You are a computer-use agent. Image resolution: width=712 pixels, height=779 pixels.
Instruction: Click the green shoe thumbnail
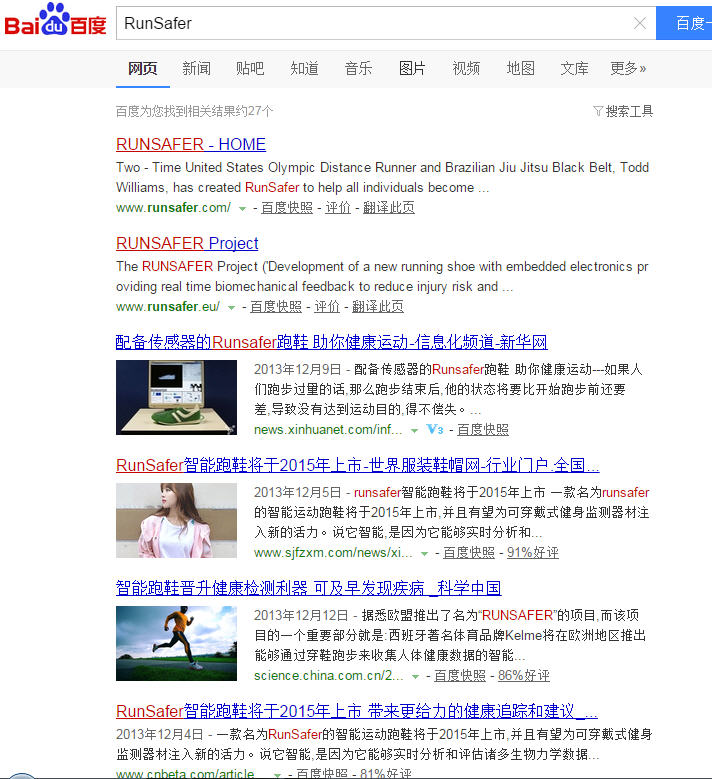176,397
